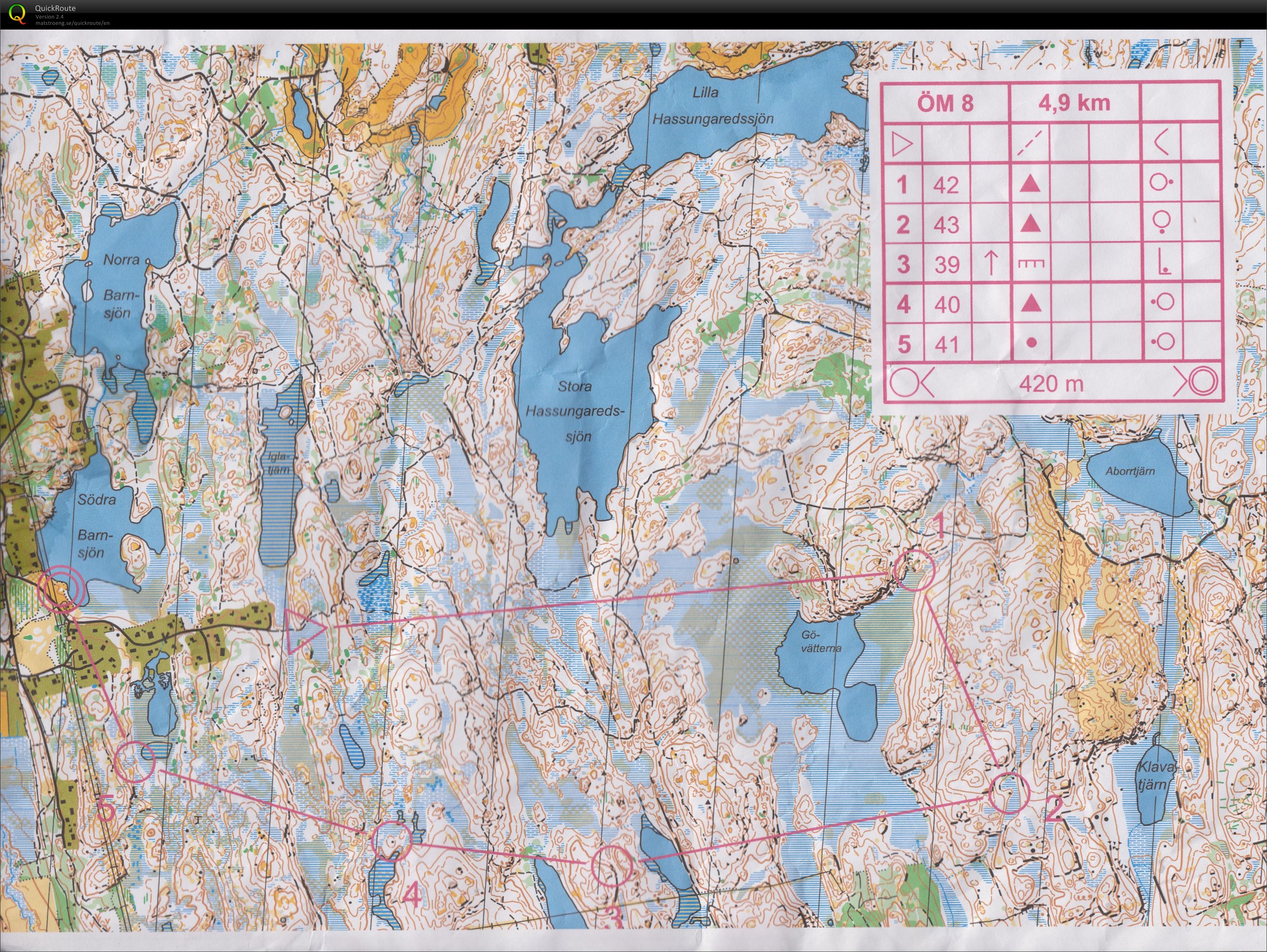Viewport: 1267px width, 952px height.
Task: Click the 'Lilla Hassungaredssjön' lake label
Action: pyautogui.click(x=713, y=105)
